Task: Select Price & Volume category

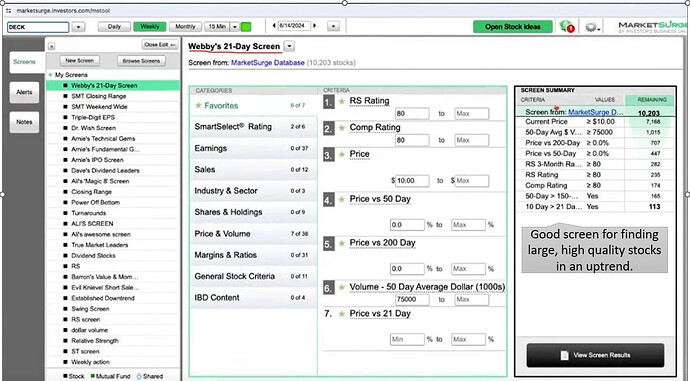Action: coord(253,234)
